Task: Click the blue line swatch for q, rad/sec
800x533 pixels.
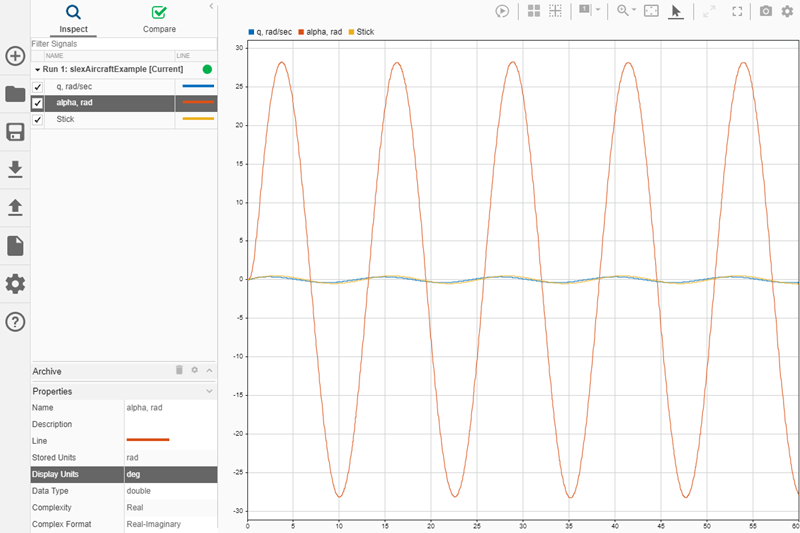Action: pyautogui.click(x=198, y=86)
